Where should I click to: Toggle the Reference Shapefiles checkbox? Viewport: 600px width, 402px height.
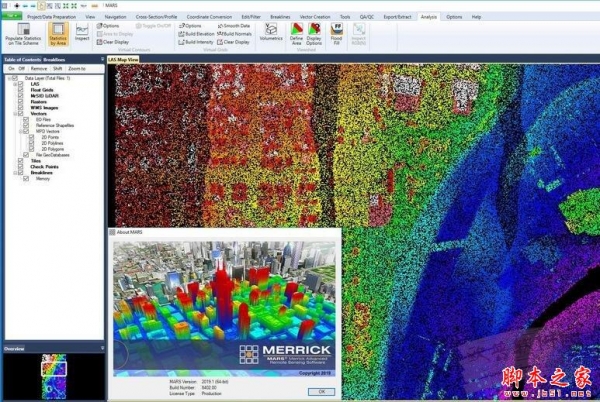(x=26, y=125)
